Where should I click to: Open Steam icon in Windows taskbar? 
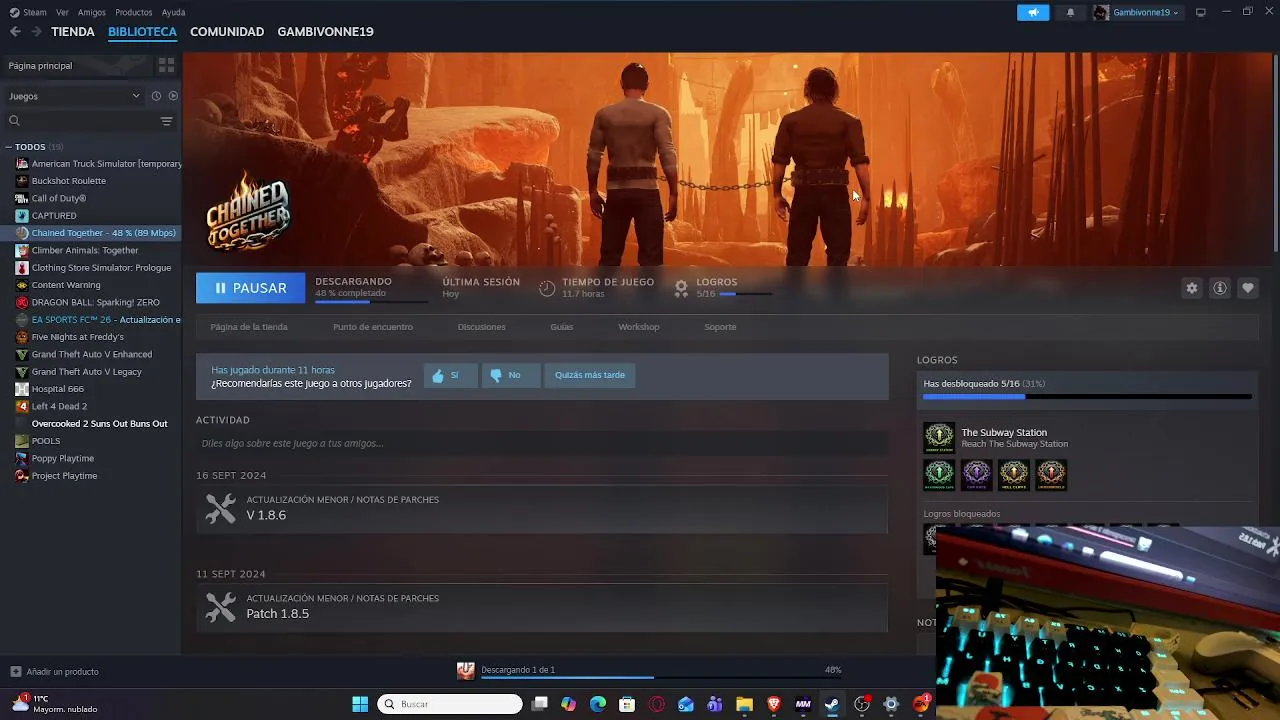point(831,704)
